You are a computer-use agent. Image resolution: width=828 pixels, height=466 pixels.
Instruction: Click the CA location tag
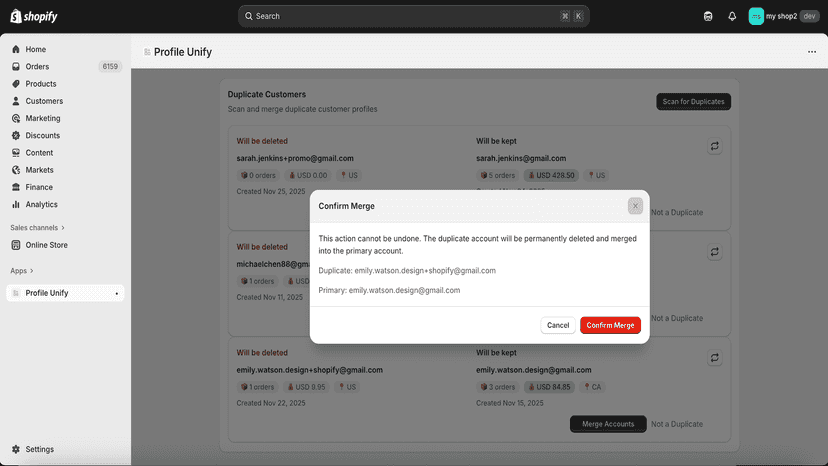click(592, 387)
